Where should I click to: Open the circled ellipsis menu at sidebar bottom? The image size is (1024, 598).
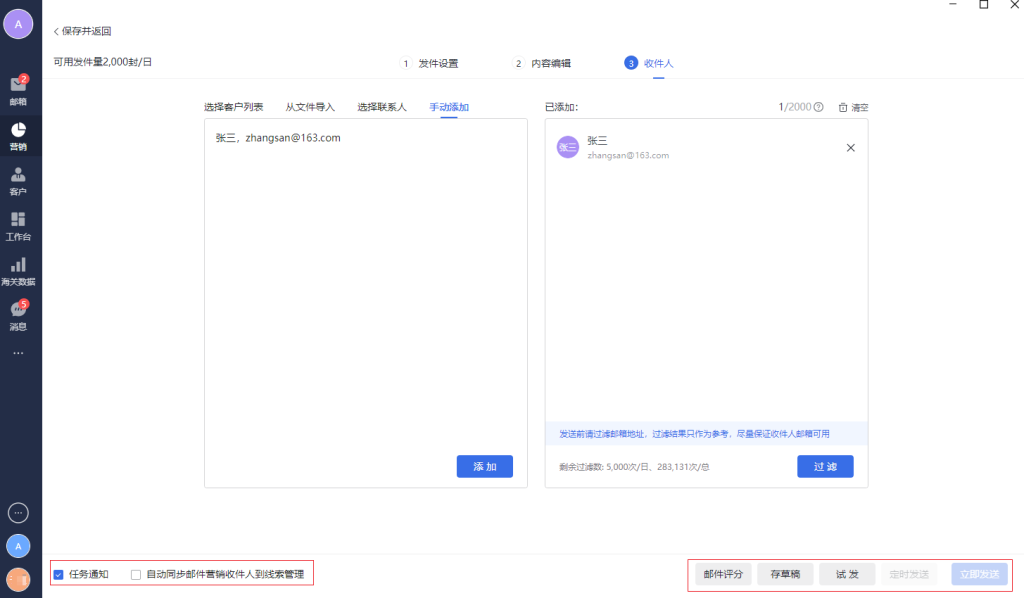point(18,513)
